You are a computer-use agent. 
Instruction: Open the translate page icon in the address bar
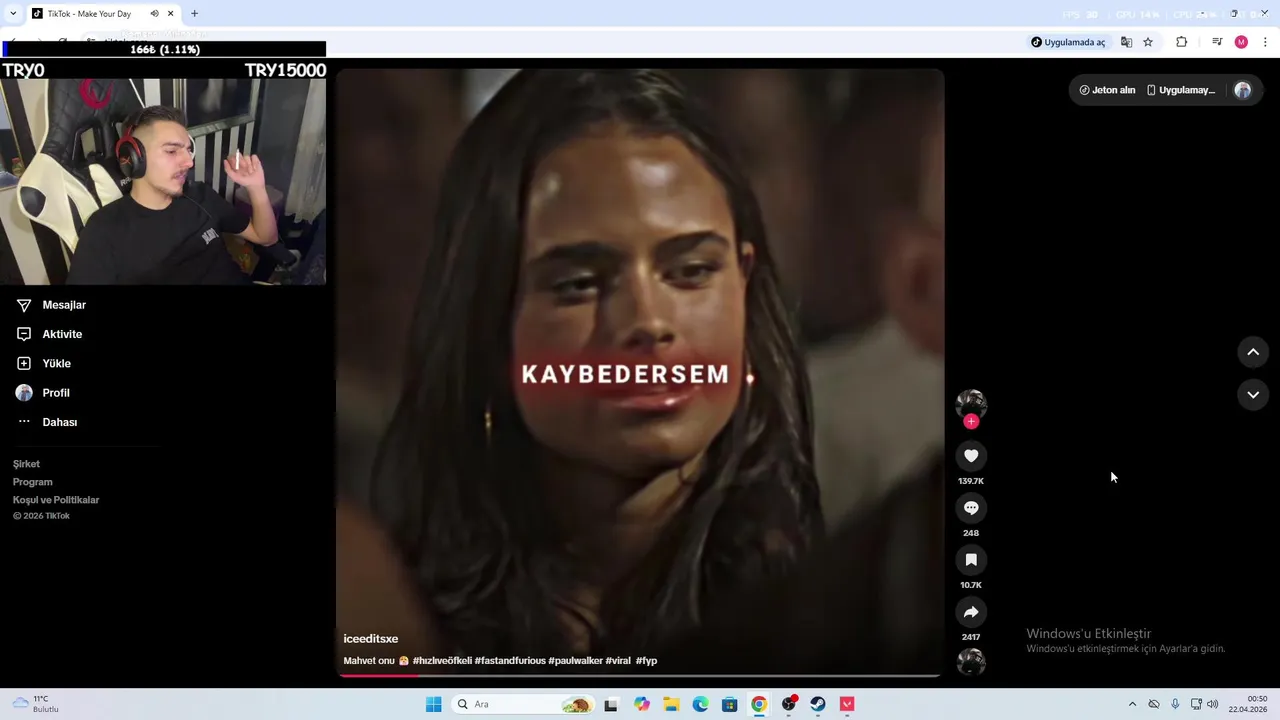point(1126,42)
